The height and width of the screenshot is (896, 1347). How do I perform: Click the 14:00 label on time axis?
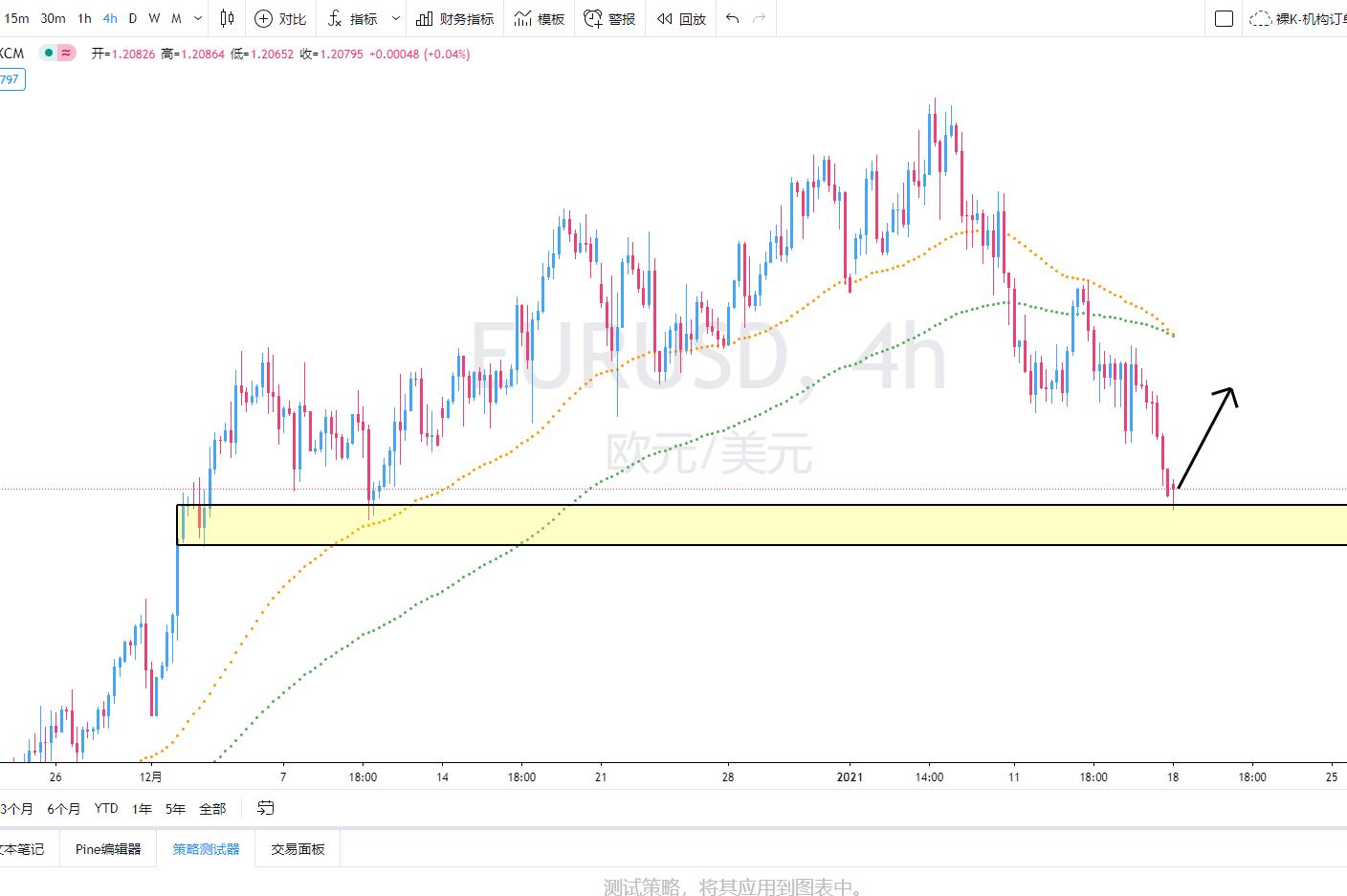pos(929,776)
